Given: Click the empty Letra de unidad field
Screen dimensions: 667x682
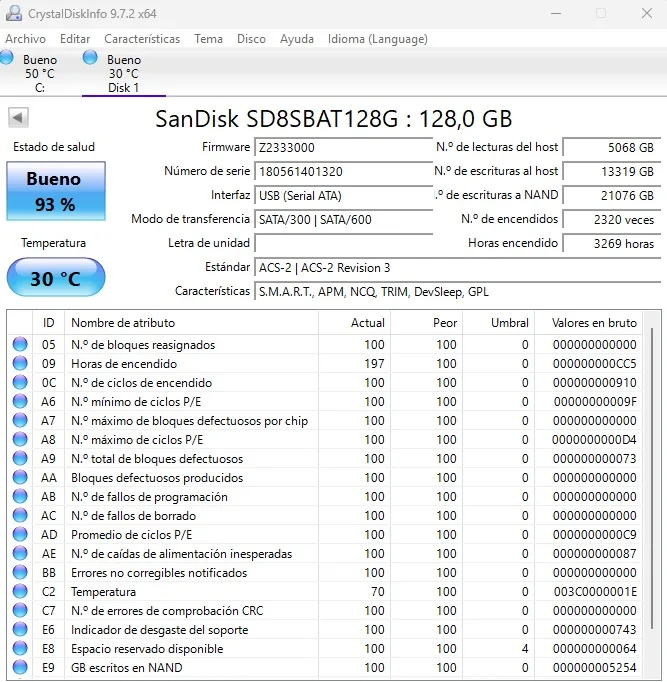Looking at the screenshot, I should 344,243.
